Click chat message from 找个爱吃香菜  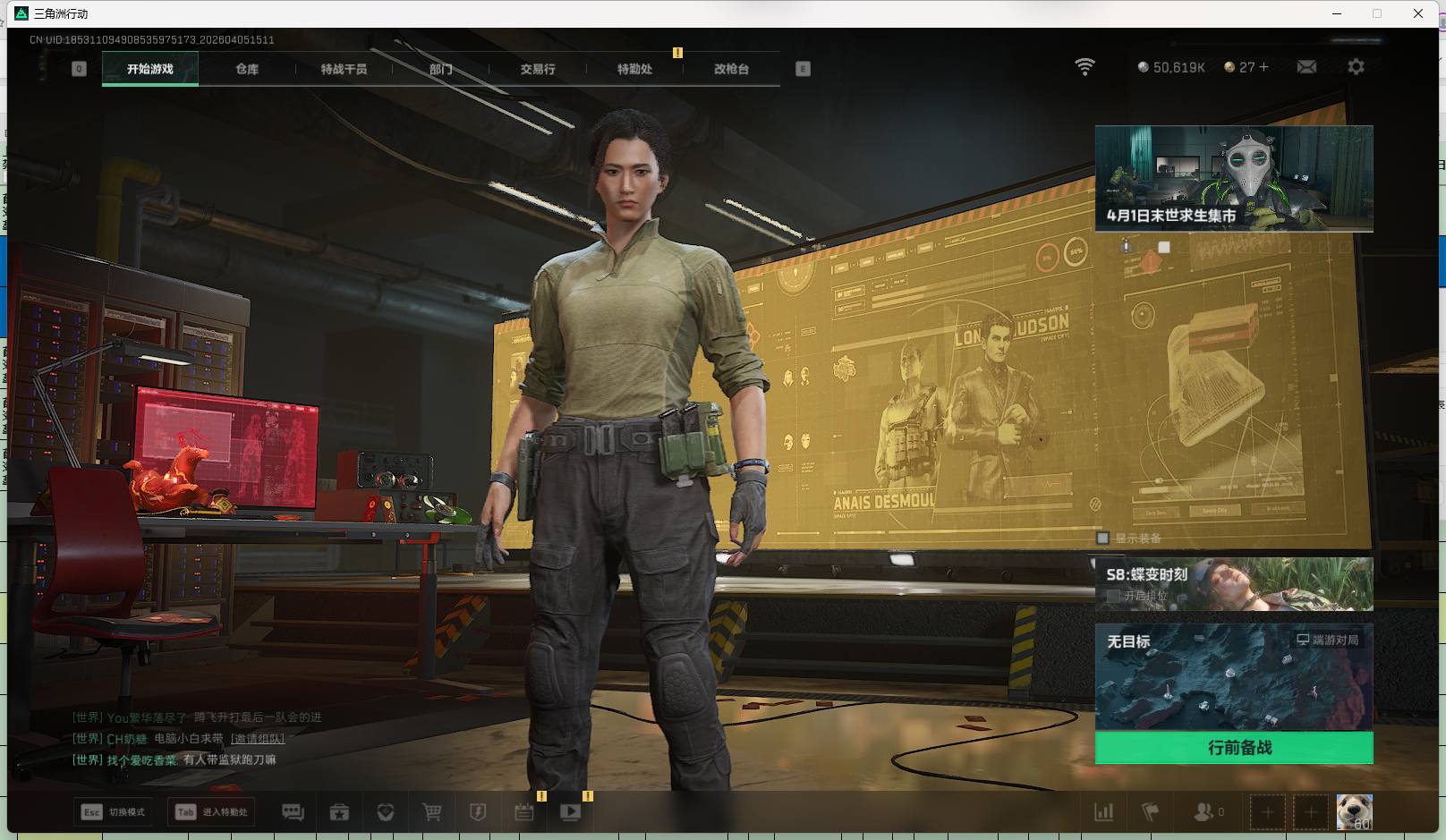tap(174, 759)
